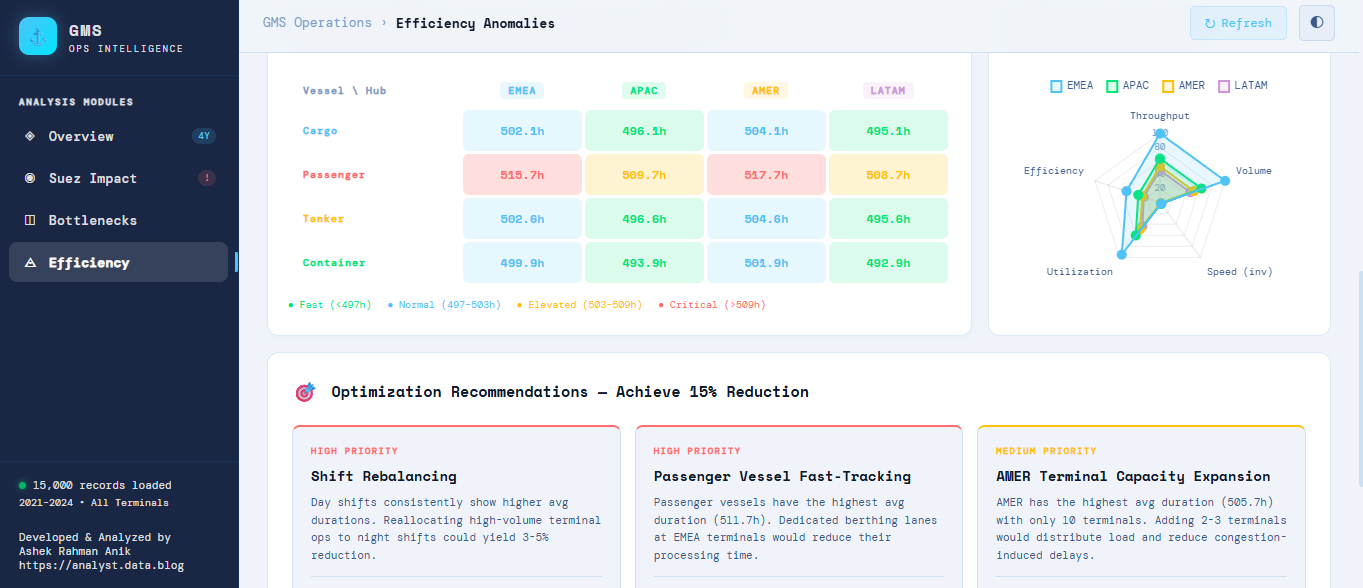The height and width of the screenshot is (588, 1363).
Task: Click the GMS anchor logo icon
Action: pos(38,36)
